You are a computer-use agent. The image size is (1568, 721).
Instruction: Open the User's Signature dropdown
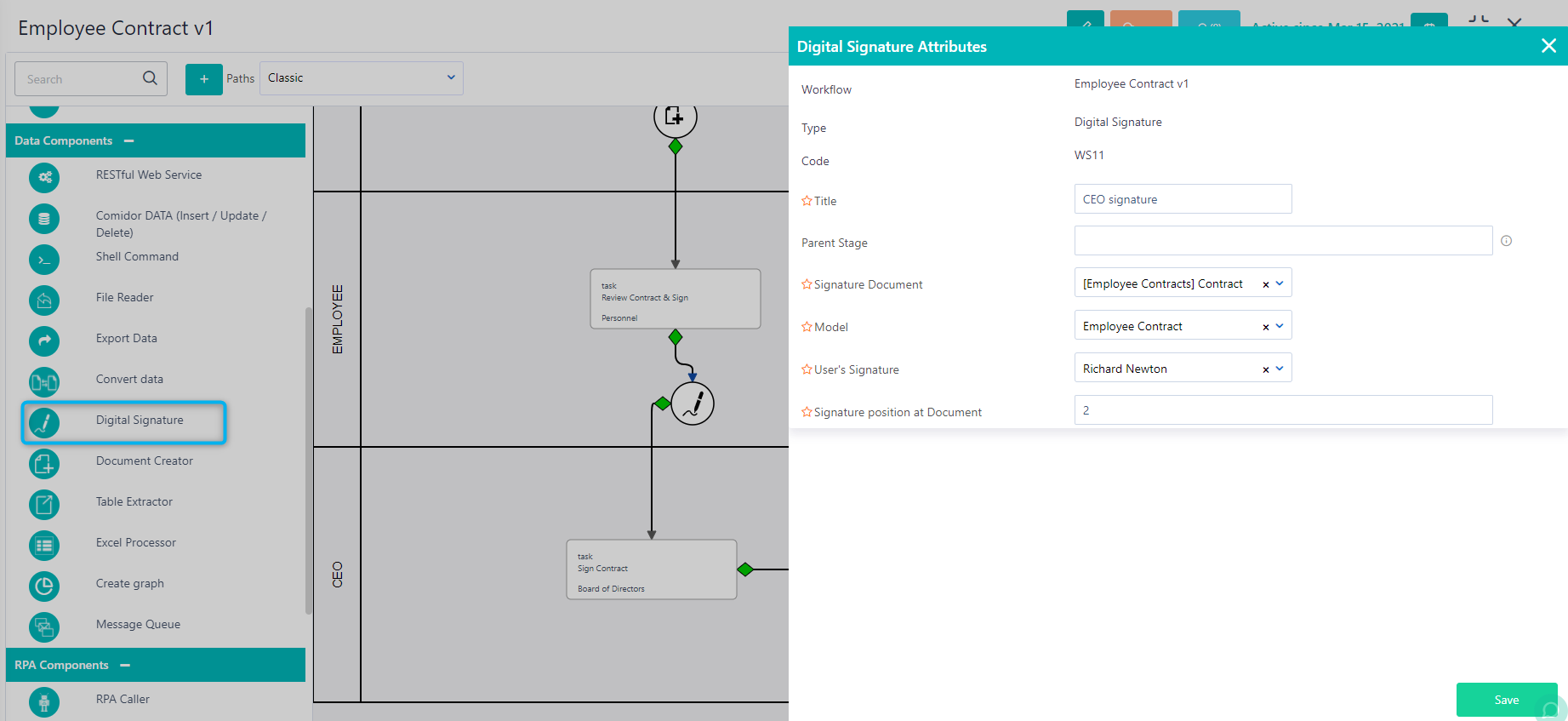(1280, 369)
